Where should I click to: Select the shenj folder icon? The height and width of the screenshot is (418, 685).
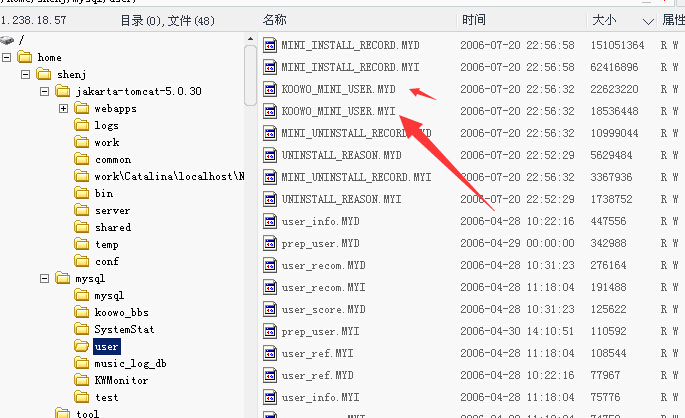pyautogui.click(x=44, y=74)
